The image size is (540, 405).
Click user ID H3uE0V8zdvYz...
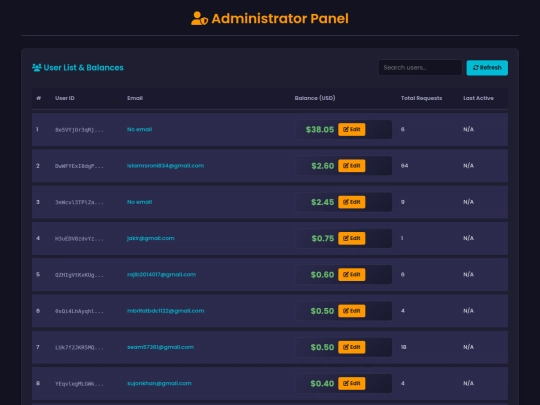tap(79, 239)
